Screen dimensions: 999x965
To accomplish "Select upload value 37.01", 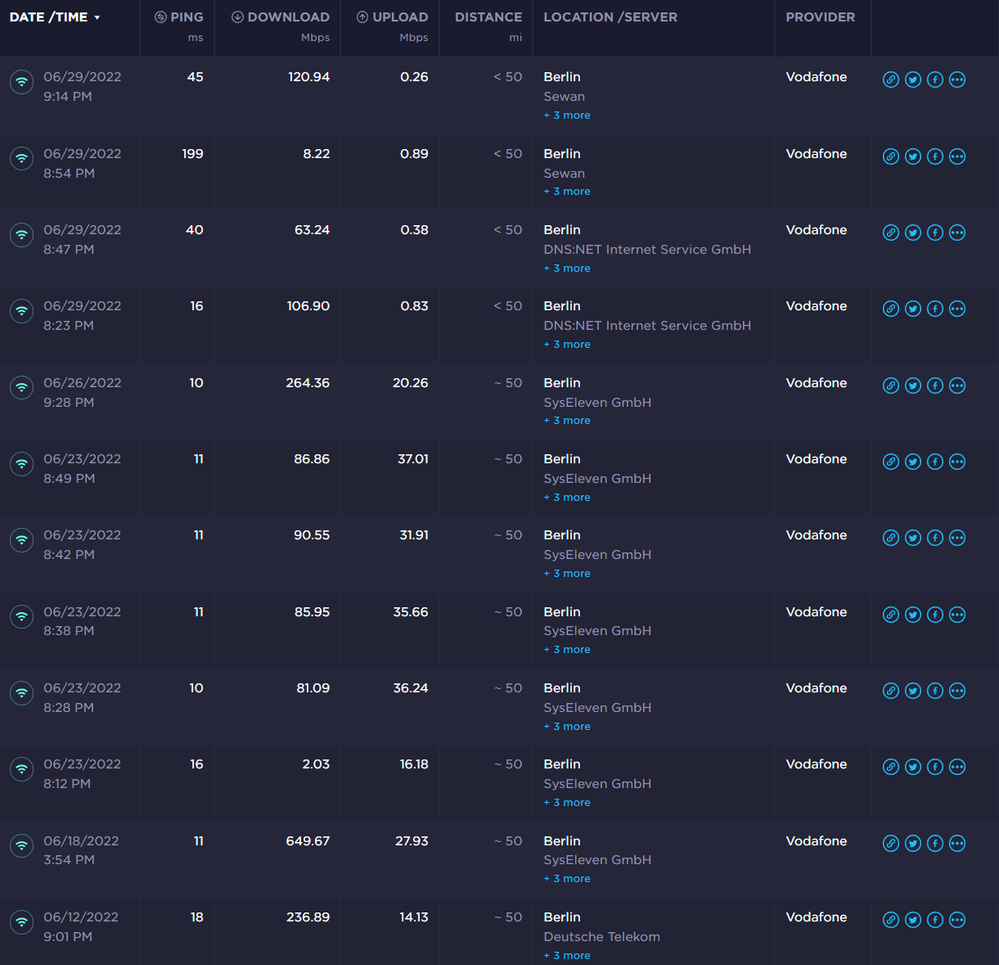I will pos(413,459).
